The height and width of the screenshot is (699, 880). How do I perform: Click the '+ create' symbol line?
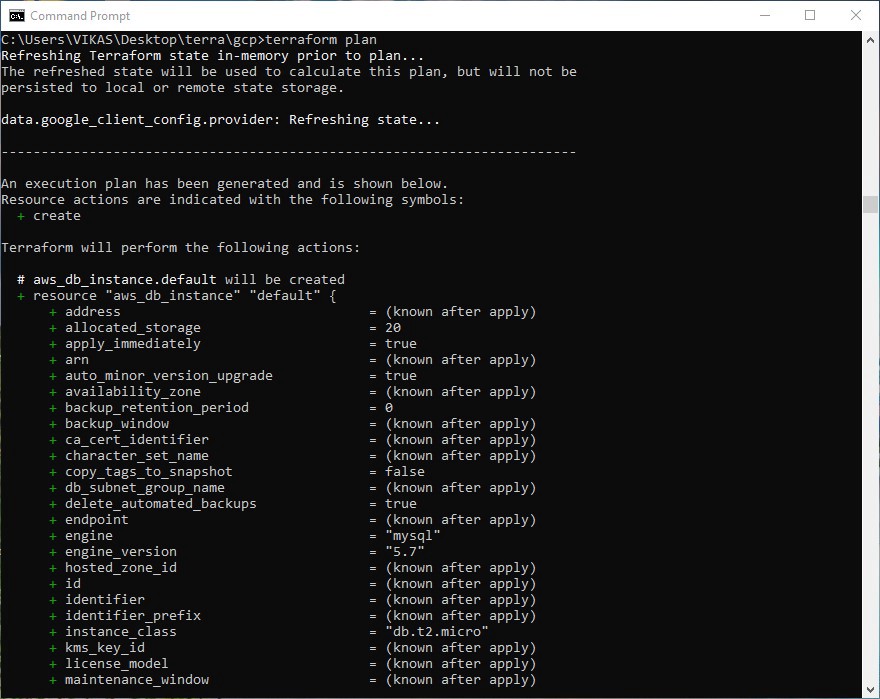click(49, 216)
